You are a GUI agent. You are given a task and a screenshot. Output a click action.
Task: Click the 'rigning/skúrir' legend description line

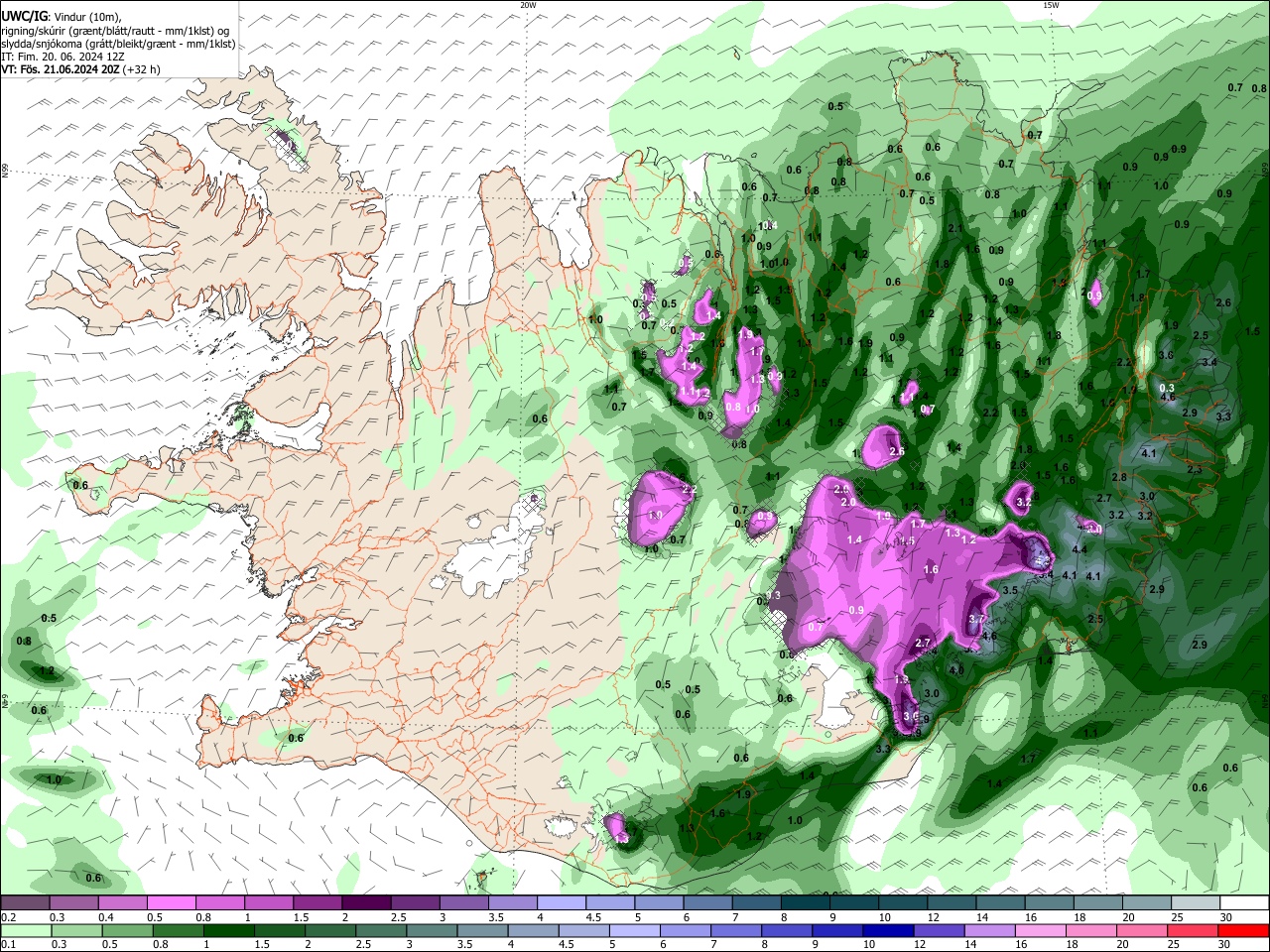(116, 31)
